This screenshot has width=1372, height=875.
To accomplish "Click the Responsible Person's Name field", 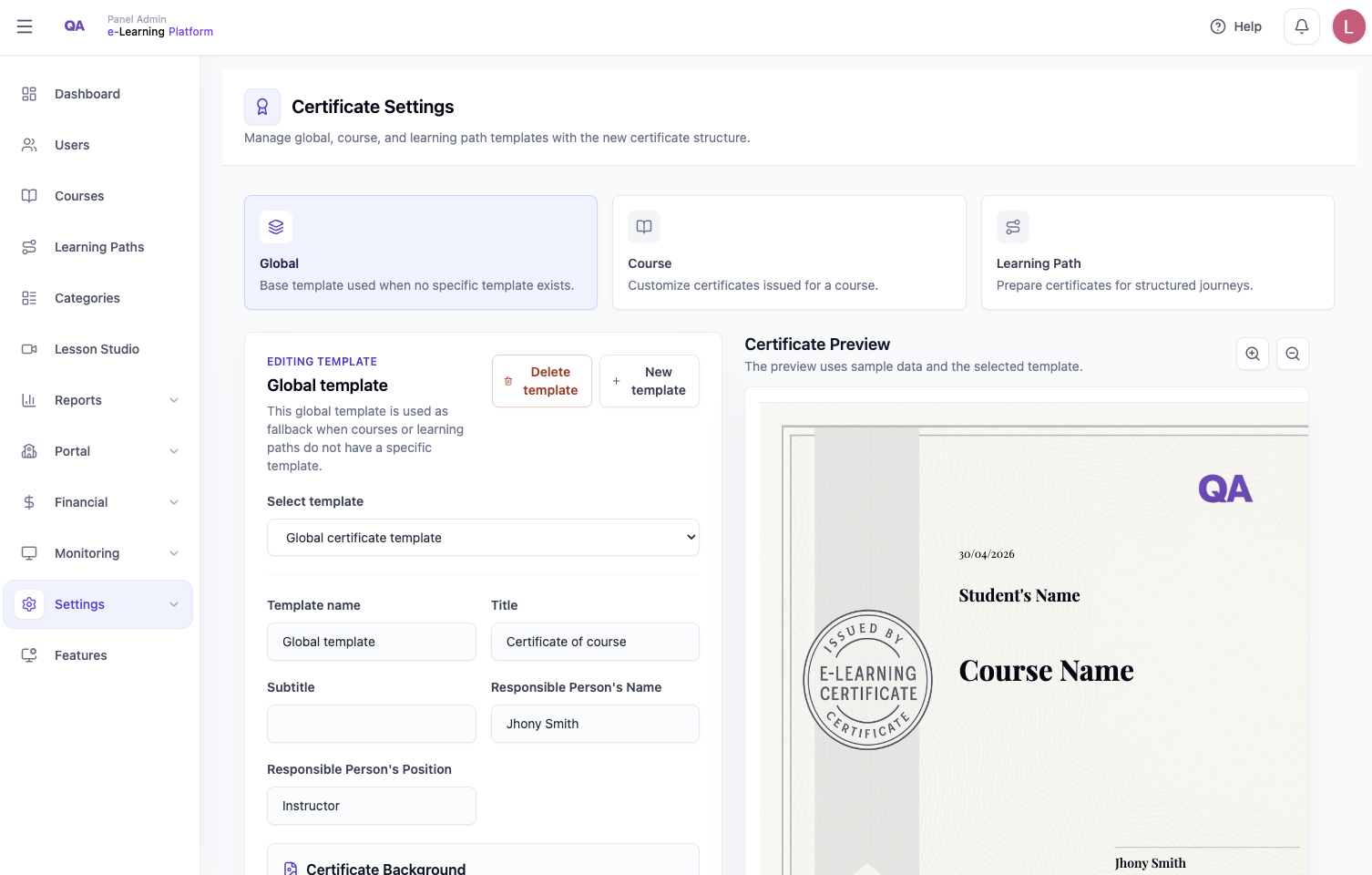I will click(595, 724).
